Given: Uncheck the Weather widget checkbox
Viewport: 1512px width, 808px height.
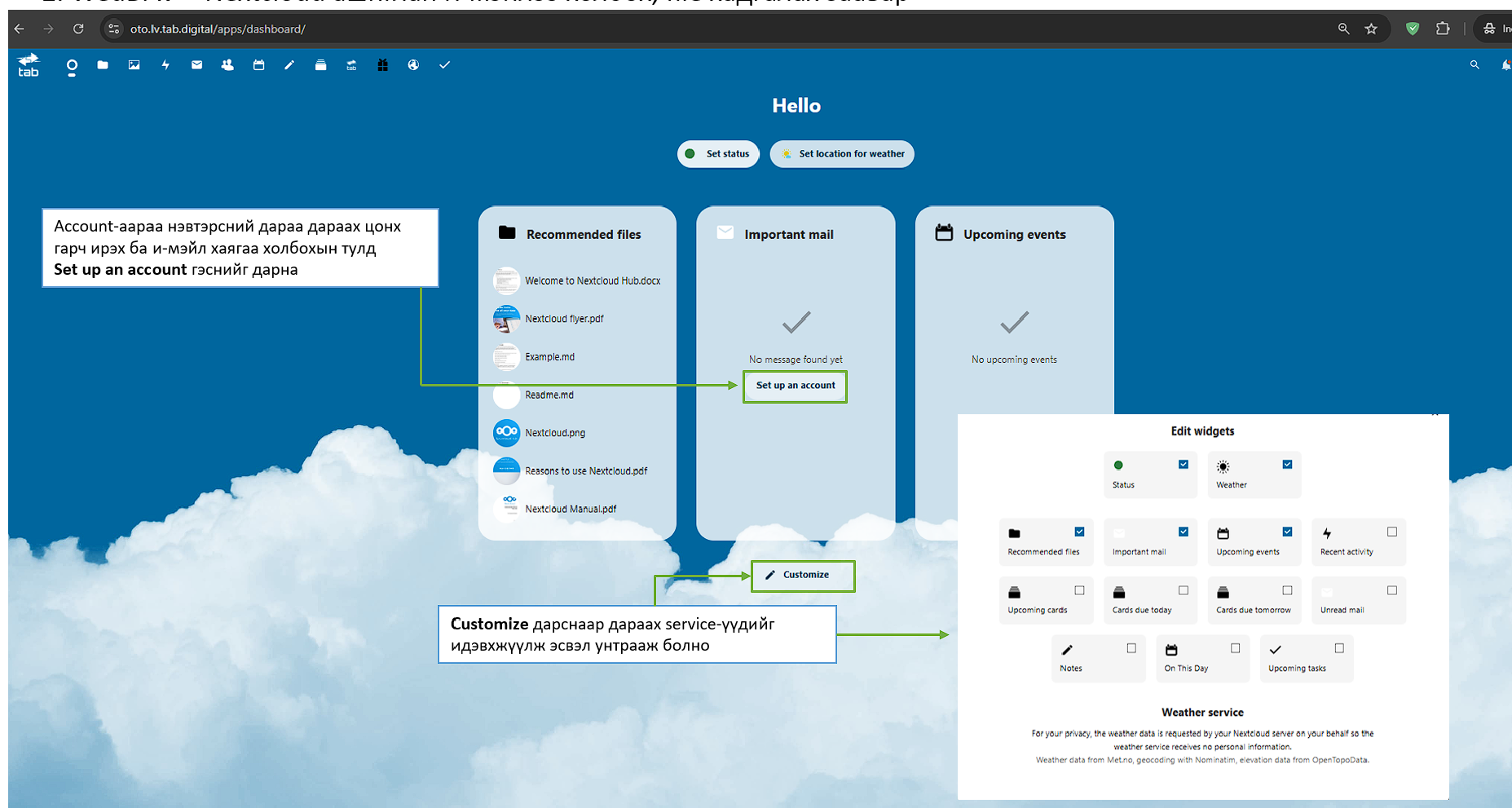Looking at the screenshot, I should pos(1287,465).
